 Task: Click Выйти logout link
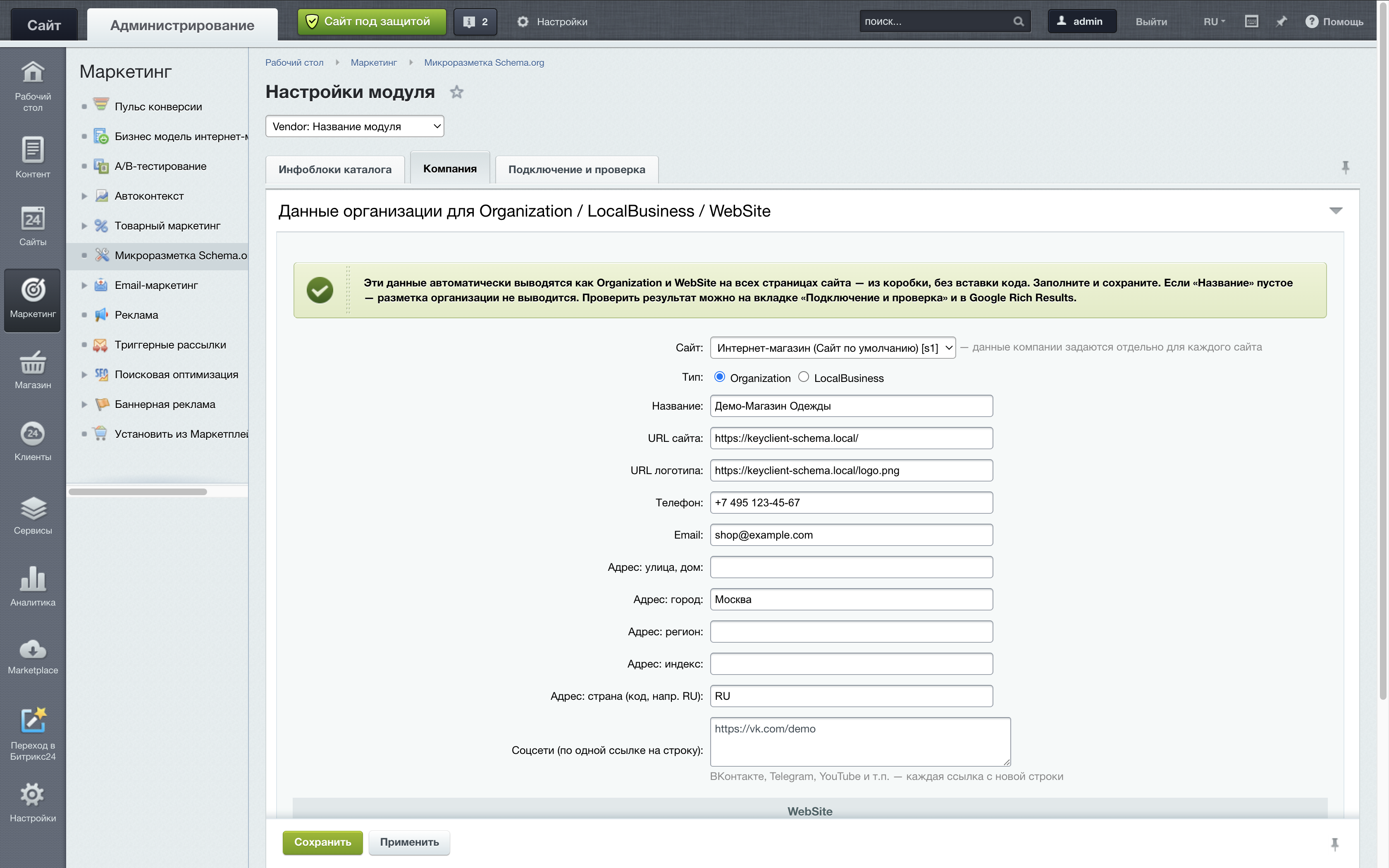[1151, 21]
